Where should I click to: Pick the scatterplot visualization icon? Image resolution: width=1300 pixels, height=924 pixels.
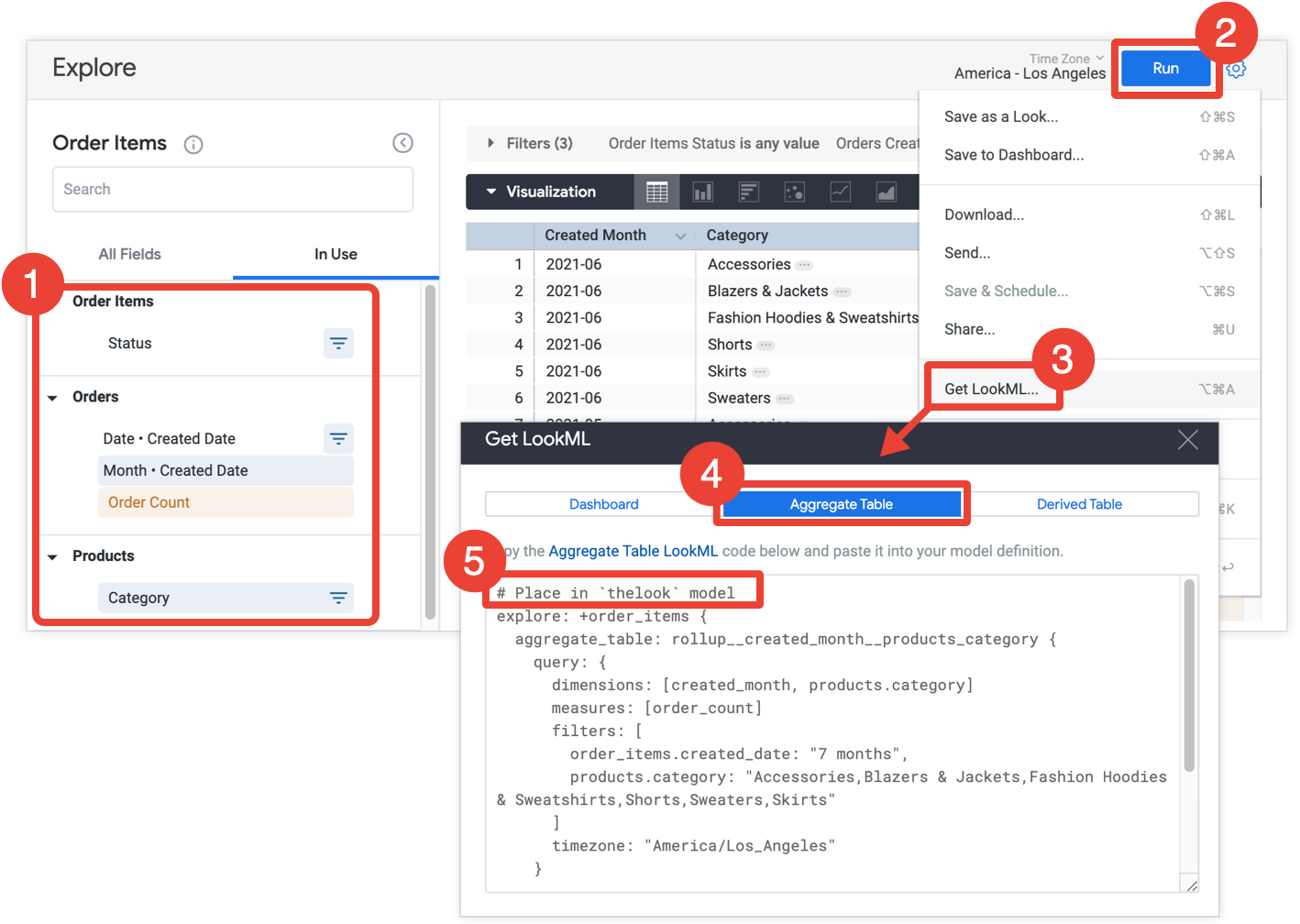coord(795,192)
